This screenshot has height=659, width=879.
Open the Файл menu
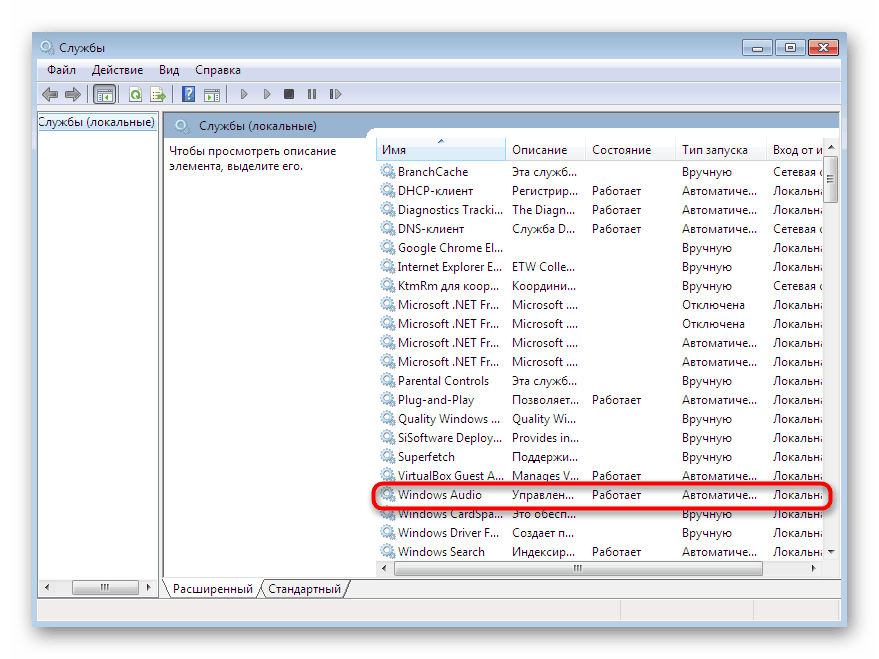pyautogui.click(x=61, y=70)
